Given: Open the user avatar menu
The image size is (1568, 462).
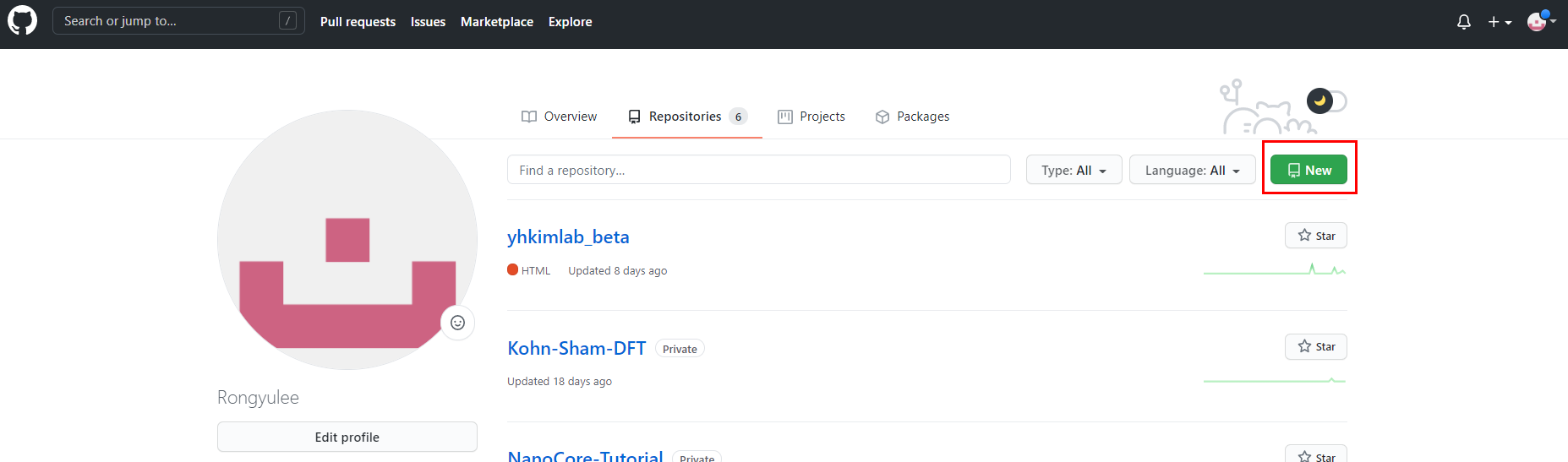Looking at the screenshot, I should [1540, 22].
